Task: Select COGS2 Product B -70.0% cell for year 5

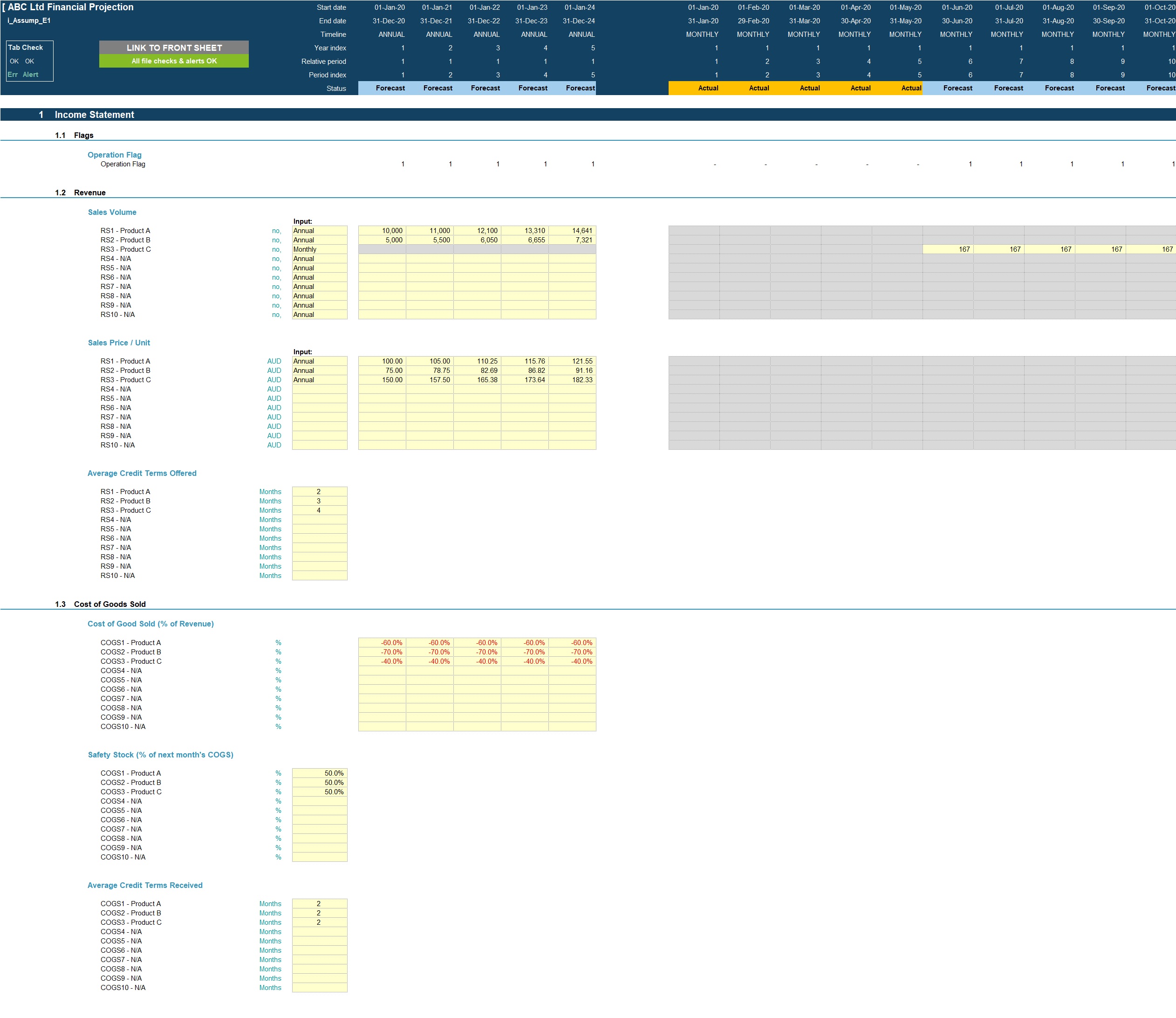Action: pyautogui.click(x=572, y=652)
